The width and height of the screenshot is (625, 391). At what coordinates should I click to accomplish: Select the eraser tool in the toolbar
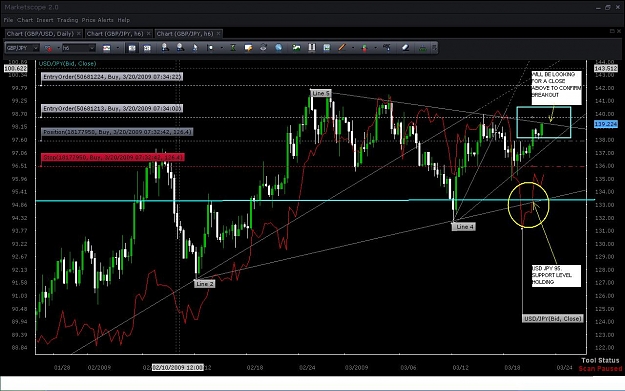(x=405, y=48)
